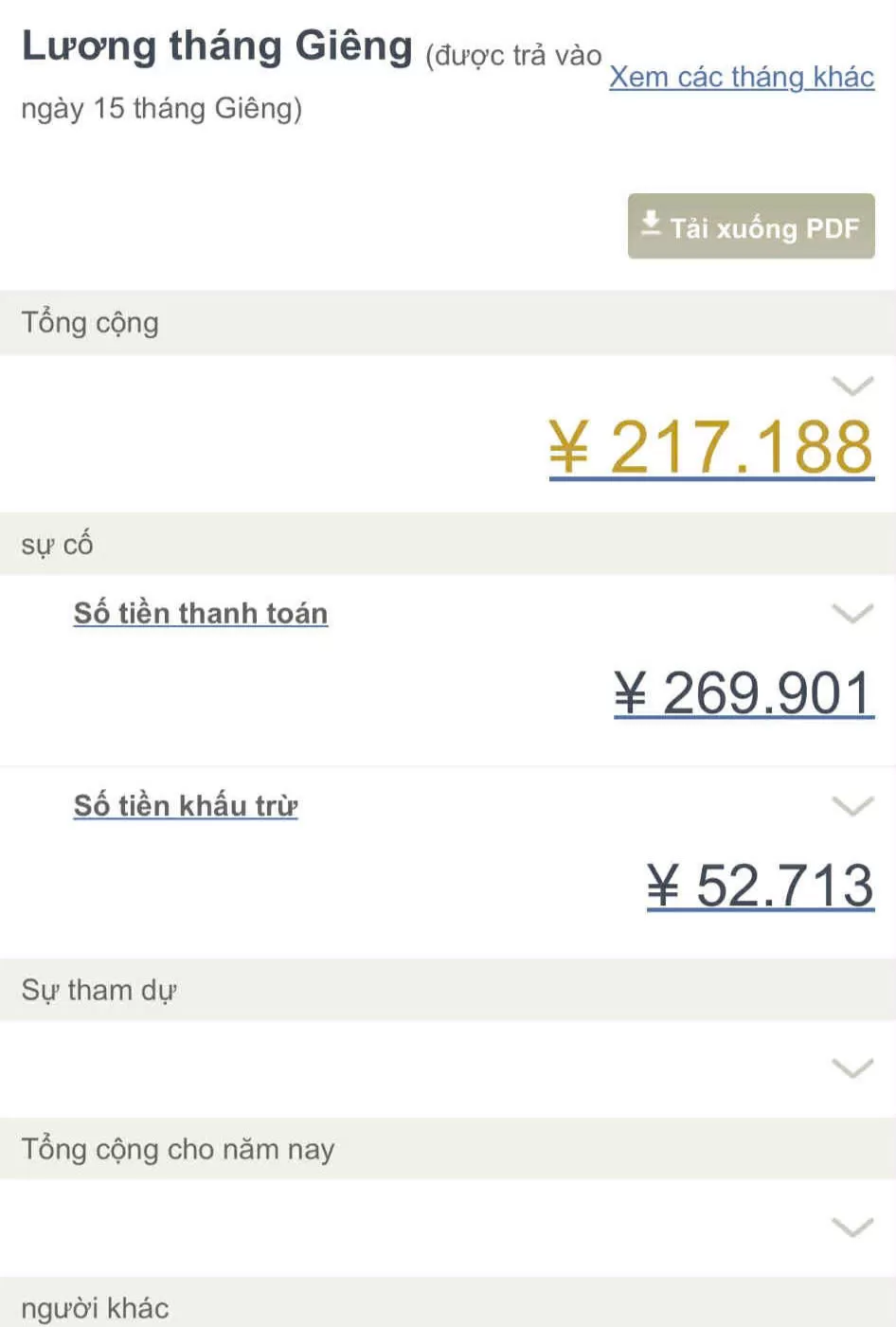Click the Số tiền khấu trừ link
The image size is (896, 1327).
tap(186, 806)
